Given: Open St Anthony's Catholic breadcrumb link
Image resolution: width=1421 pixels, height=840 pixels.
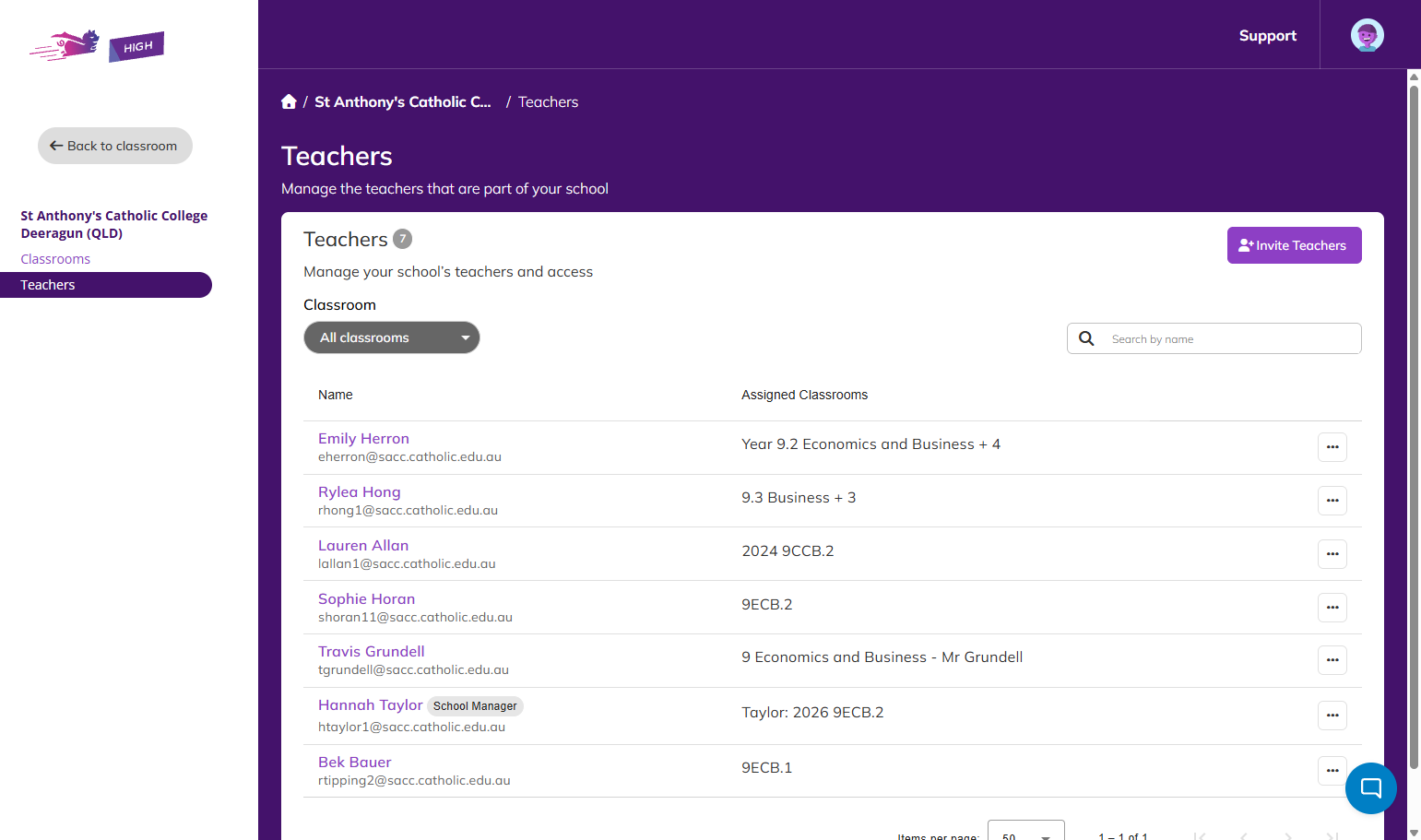Looking at the screenshot, I should click(x=403, y=101).
